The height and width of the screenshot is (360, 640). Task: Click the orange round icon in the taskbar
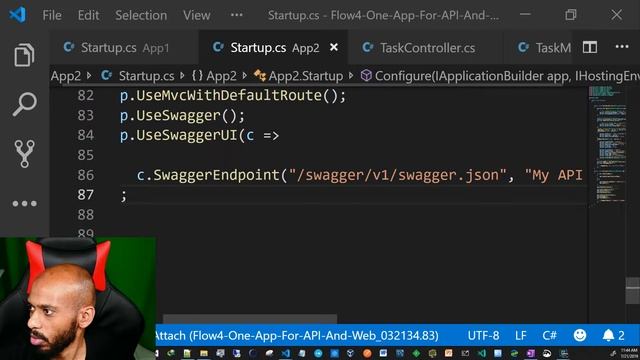(x=367, y=353)
